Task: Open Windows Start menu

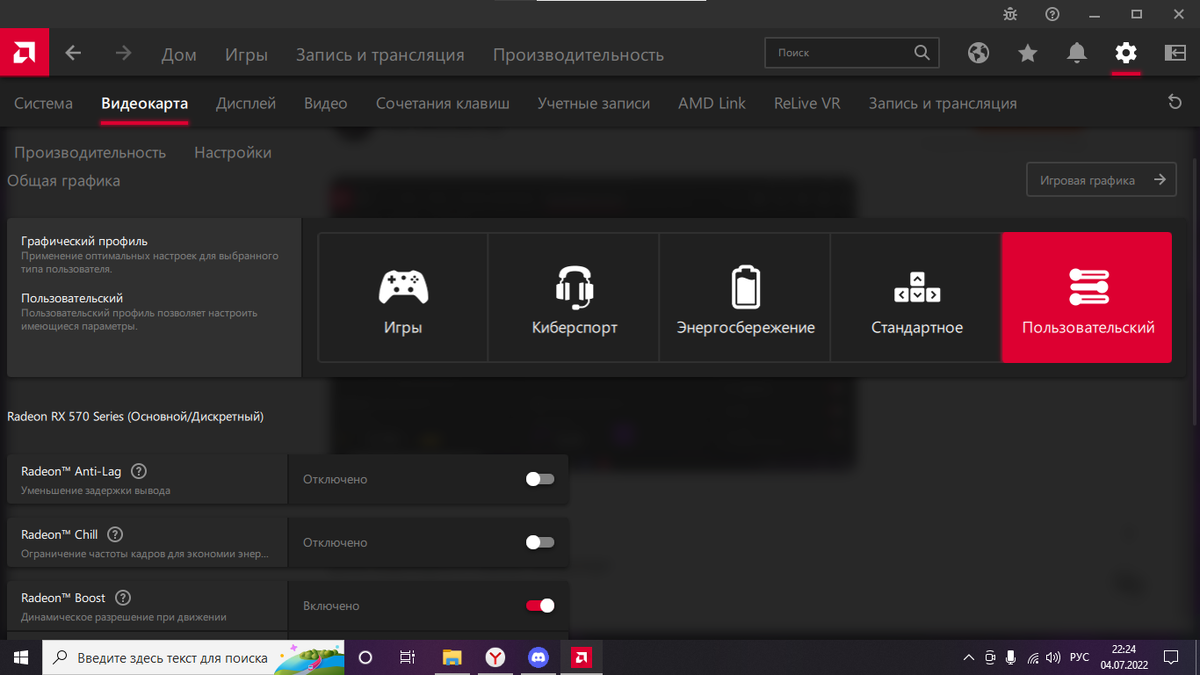Action: 20,657
